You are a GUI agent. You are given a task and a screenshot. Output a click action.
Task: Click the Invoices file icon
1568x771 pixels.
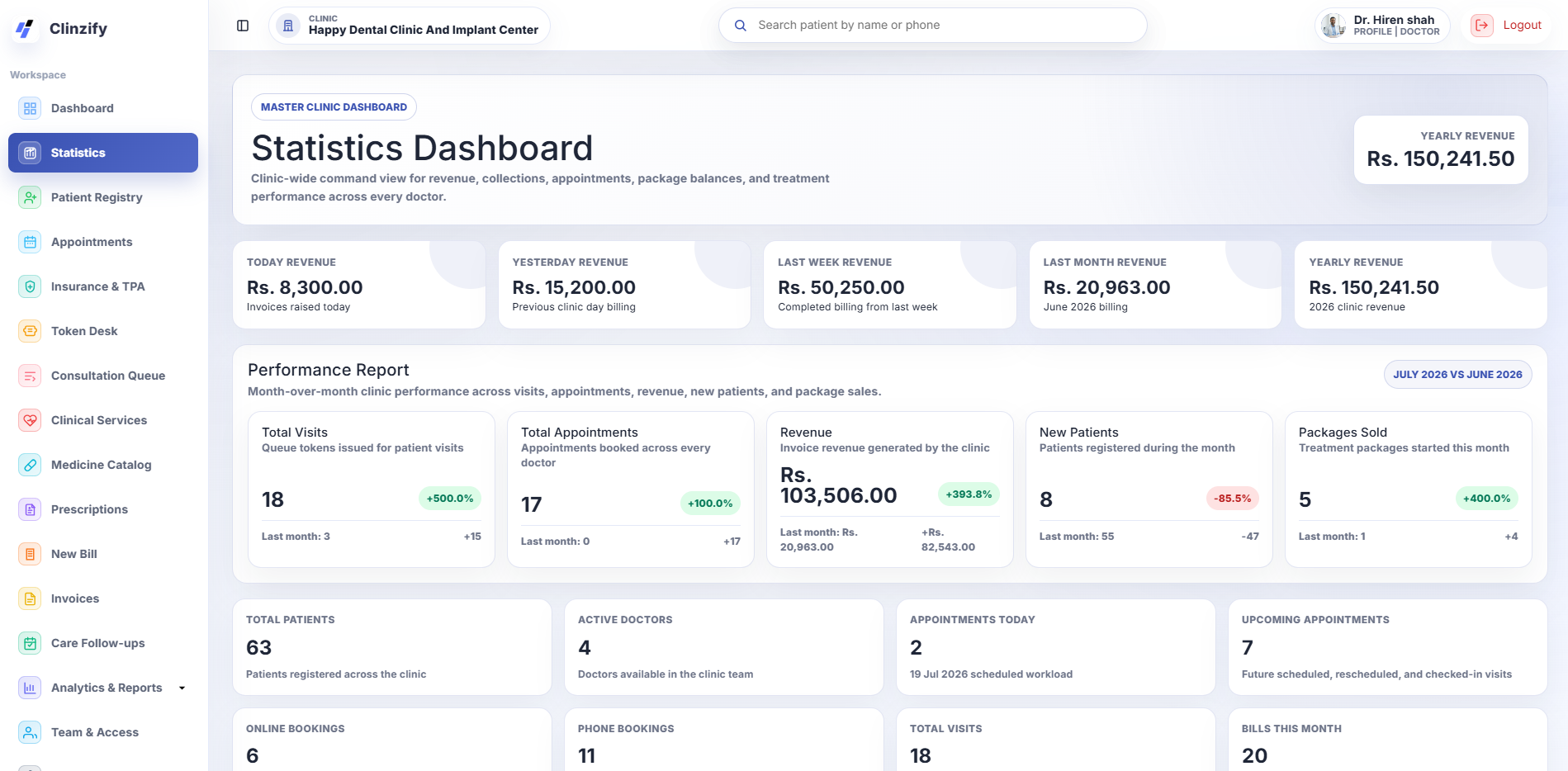click(x=30, y=598)
